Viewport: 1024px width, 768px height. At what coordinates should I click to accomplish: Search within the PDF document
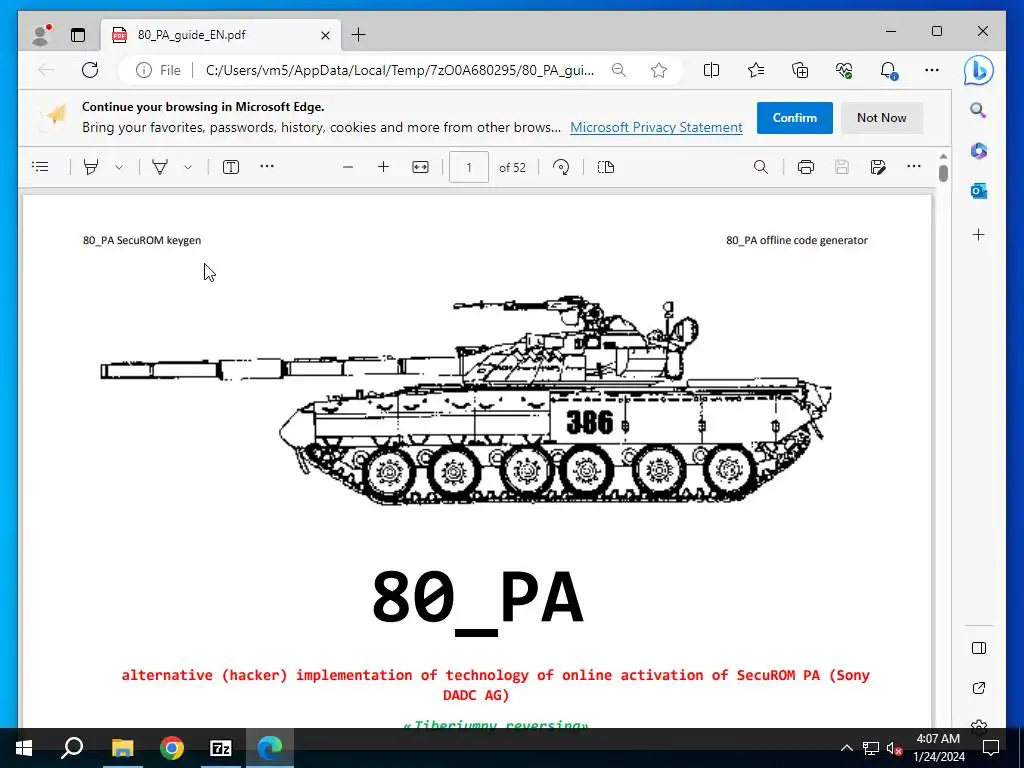(761, 167)
